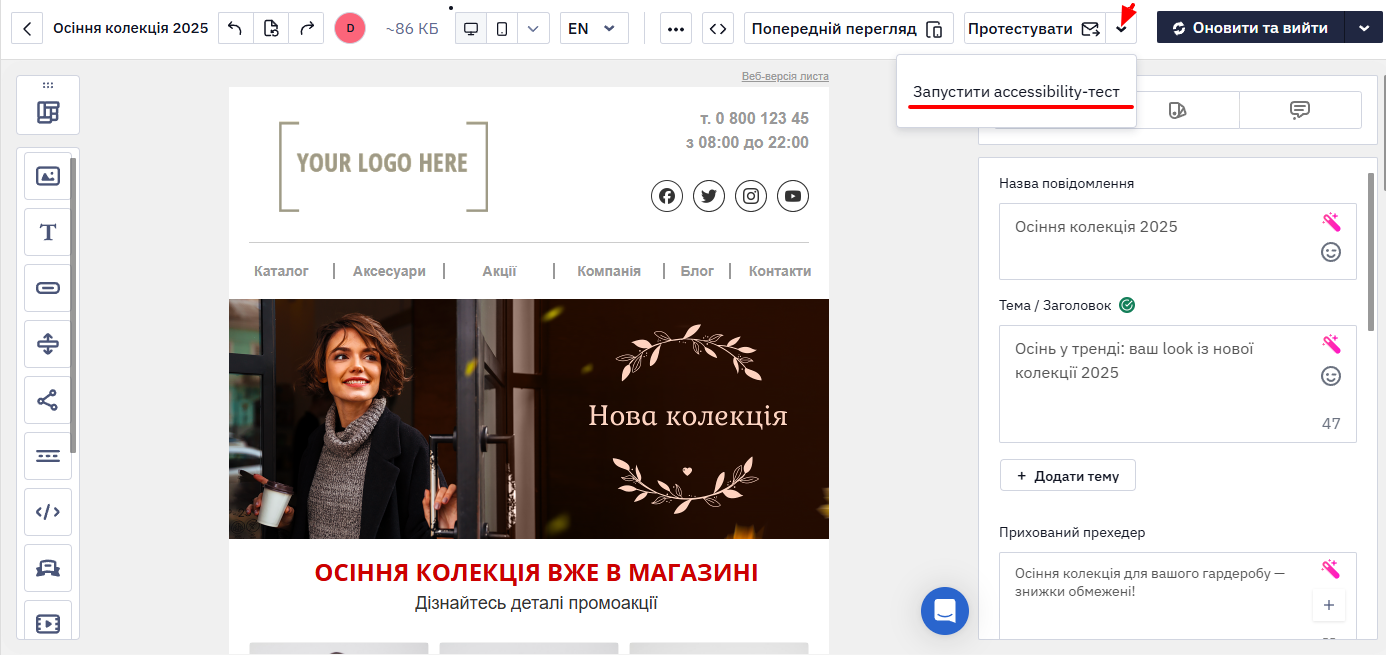Click the YouTube social icon

pyautogui.click(x=793, y=196)
